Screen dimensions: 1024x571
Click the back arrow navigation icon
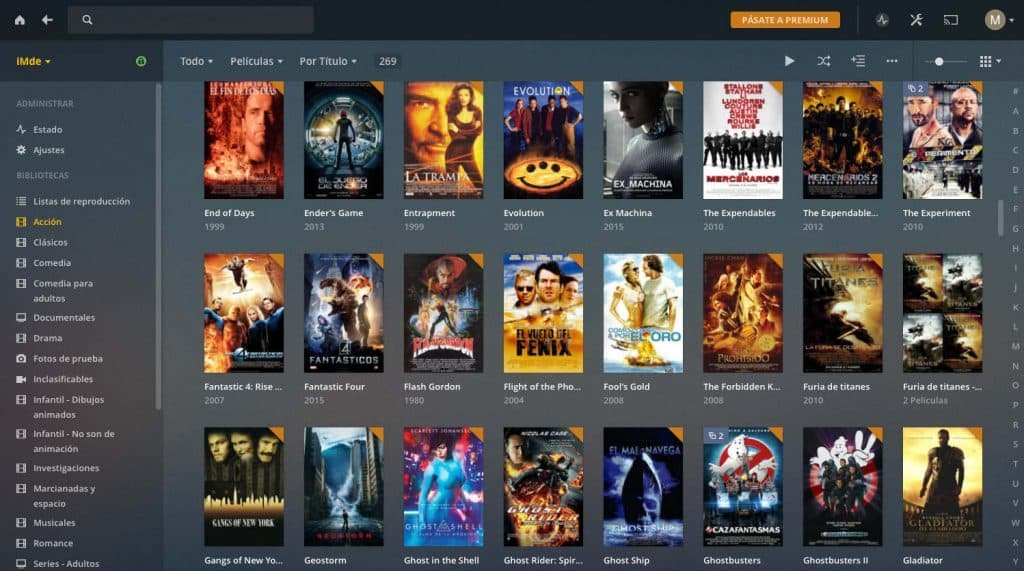[47, 20]
